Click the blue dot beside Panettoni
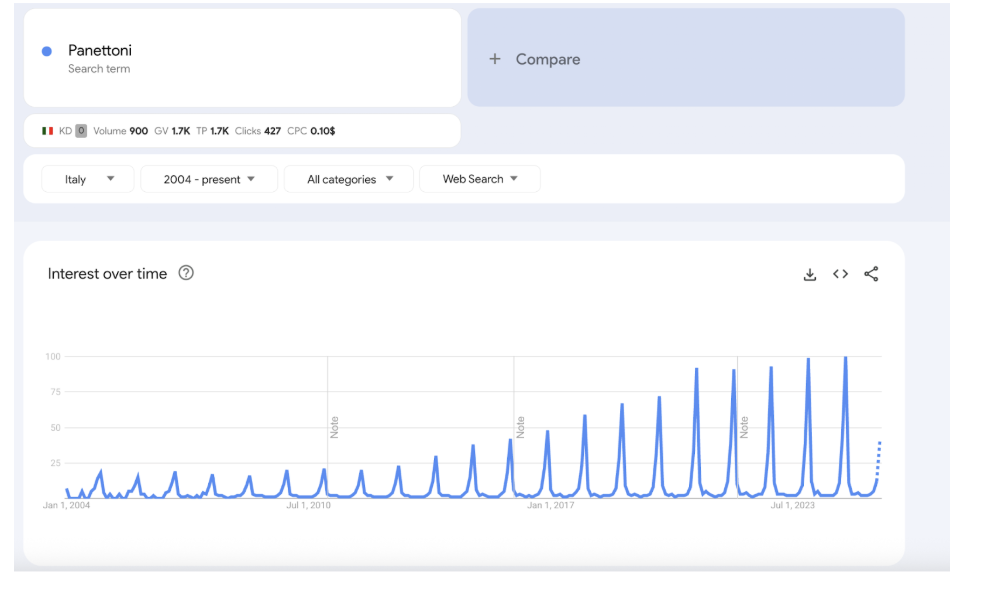992x590 pixels. [x=47, y=51]
